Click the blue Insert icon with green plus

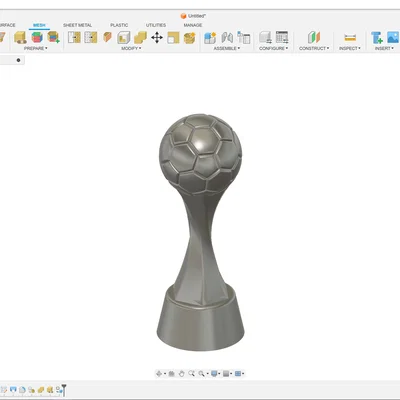[x=377, y=38]
